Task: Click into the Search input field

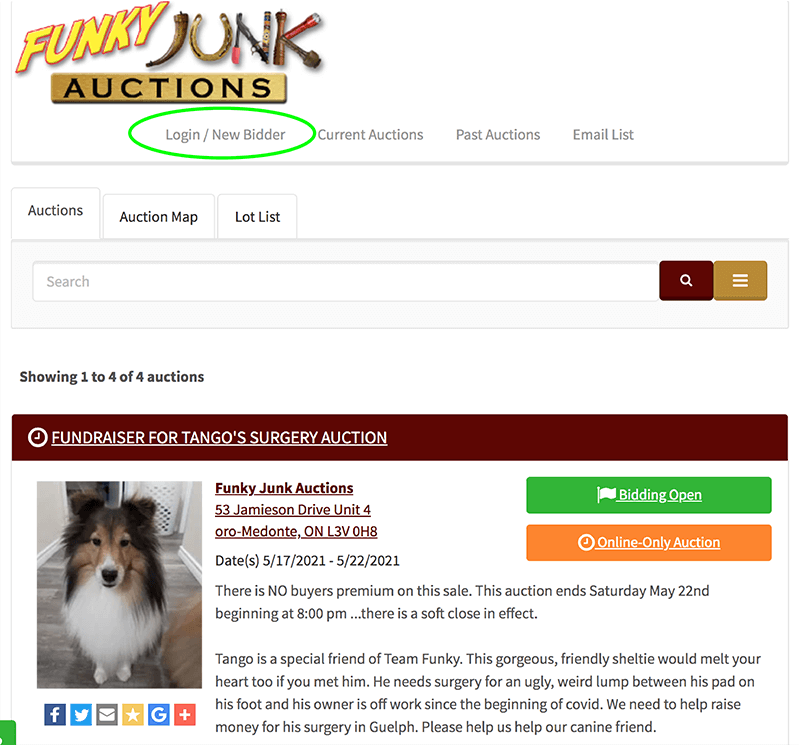Action: coord(346,281)
